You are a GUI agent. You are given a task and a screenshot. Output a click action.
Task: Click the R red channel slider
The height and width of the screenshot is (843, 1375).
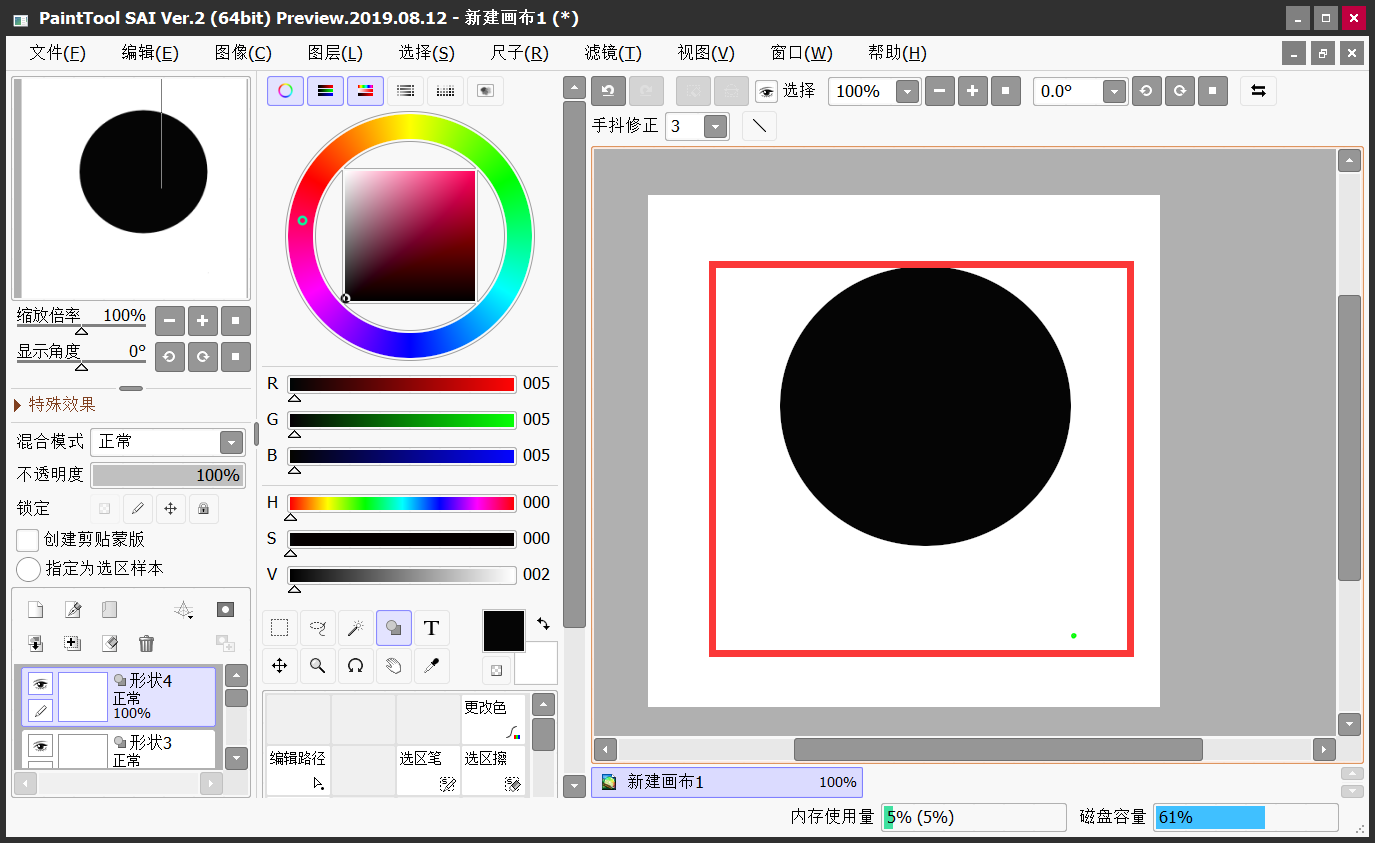tap(402, 384)
